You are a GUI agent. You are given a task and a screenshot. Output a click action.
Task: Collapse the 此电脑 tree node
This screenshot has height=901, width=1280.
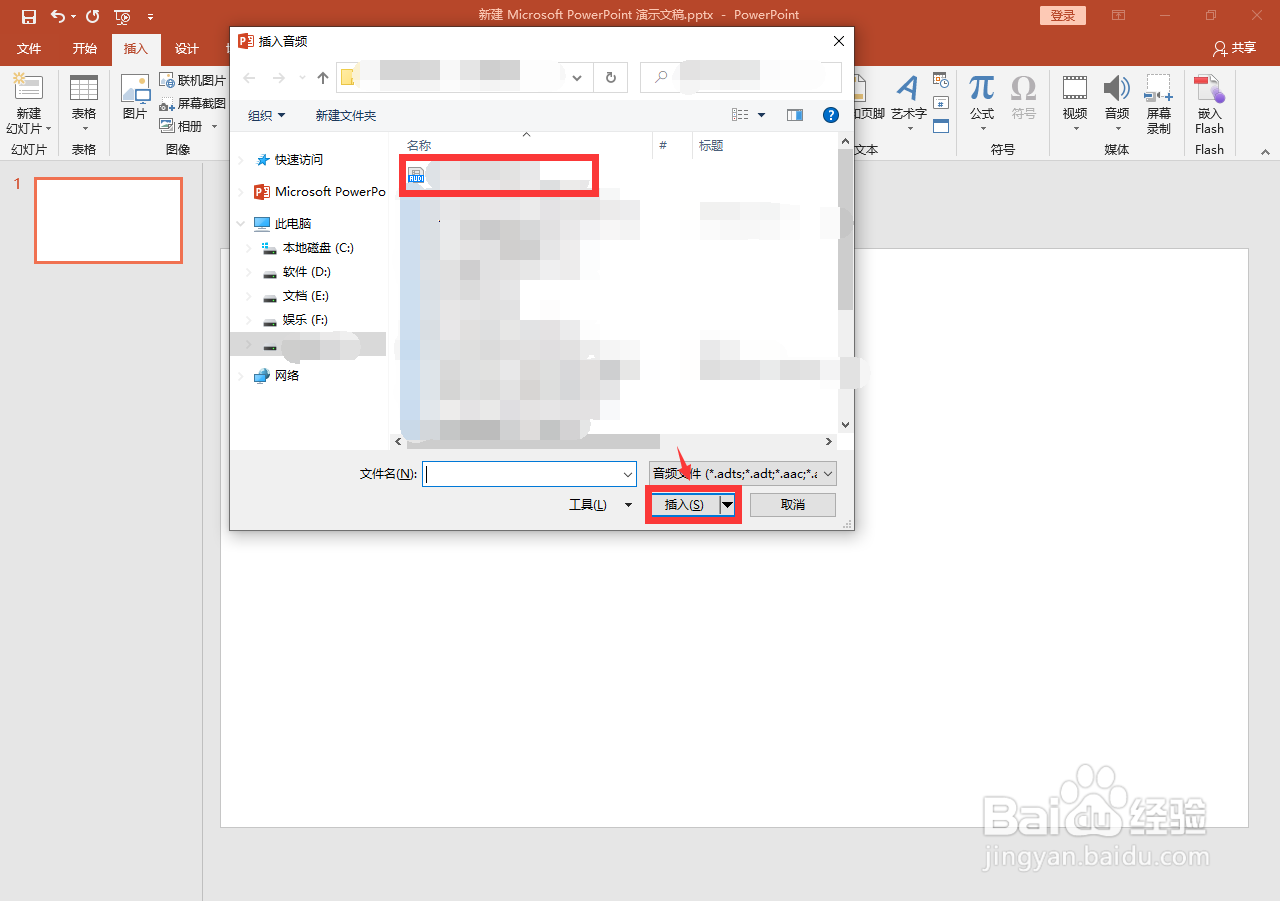coord(240,223)
